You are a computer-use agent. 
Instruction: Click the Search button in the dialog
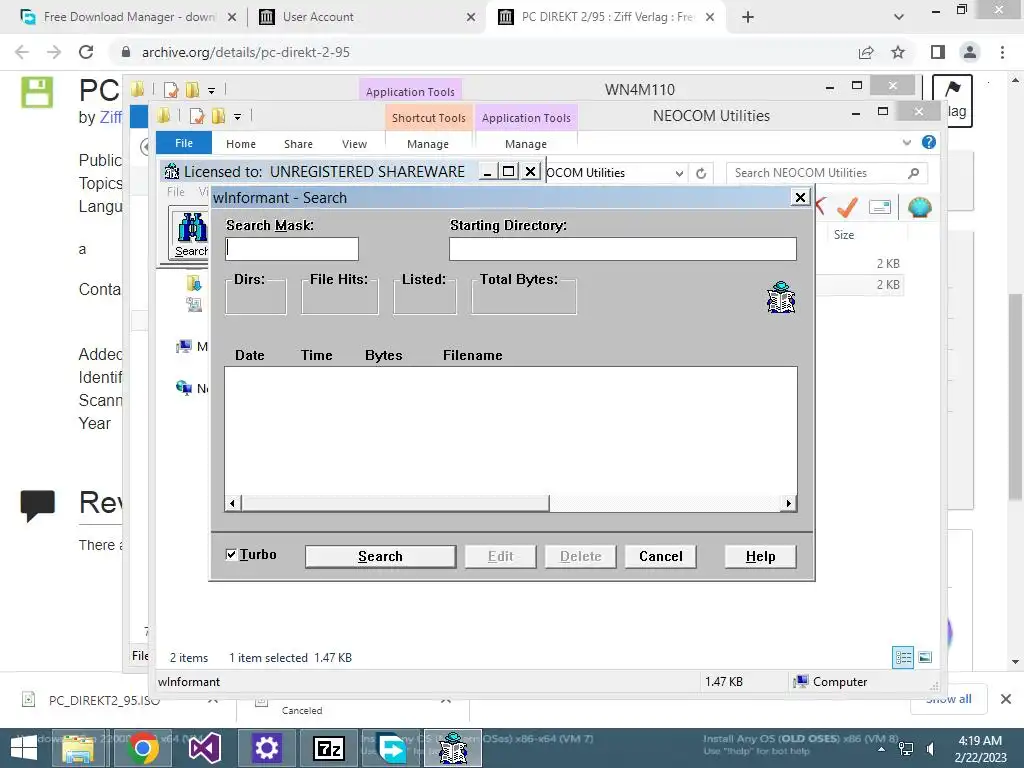pyautogui.click(x=380, y=556)
